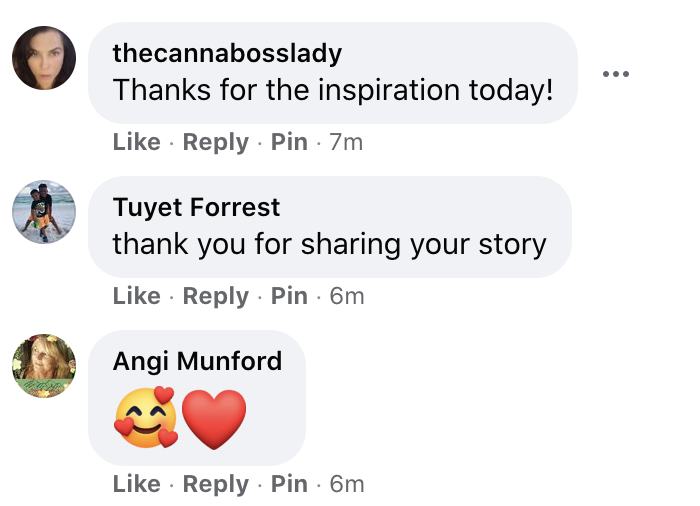The width and height of the screenshot is (700, 506).
Task: Like Angi Munford's emoji comment
Action: point(136,484)
